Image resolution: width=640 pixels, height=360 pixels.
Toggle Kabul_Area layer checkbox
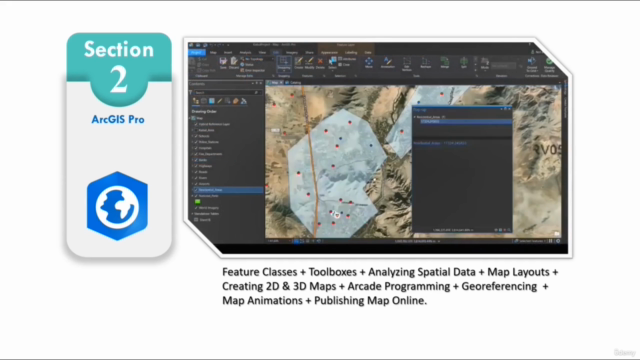196,130
